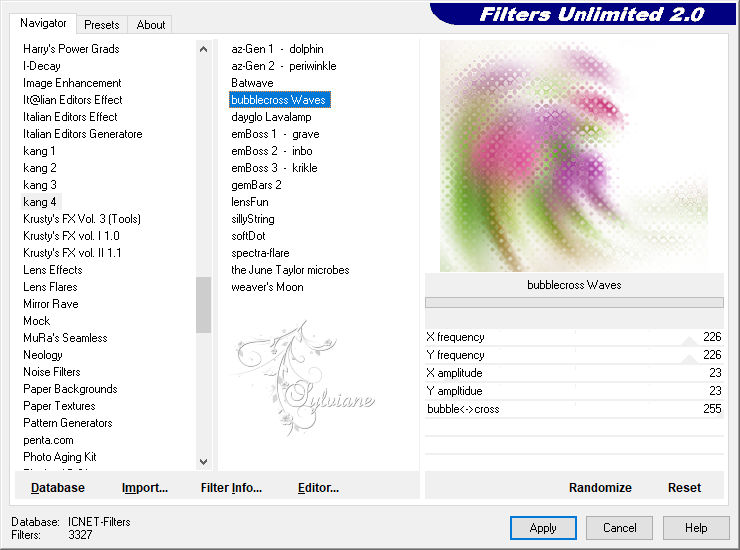
Task: Choose the softDot filter
Action: [x=248, y=236]
